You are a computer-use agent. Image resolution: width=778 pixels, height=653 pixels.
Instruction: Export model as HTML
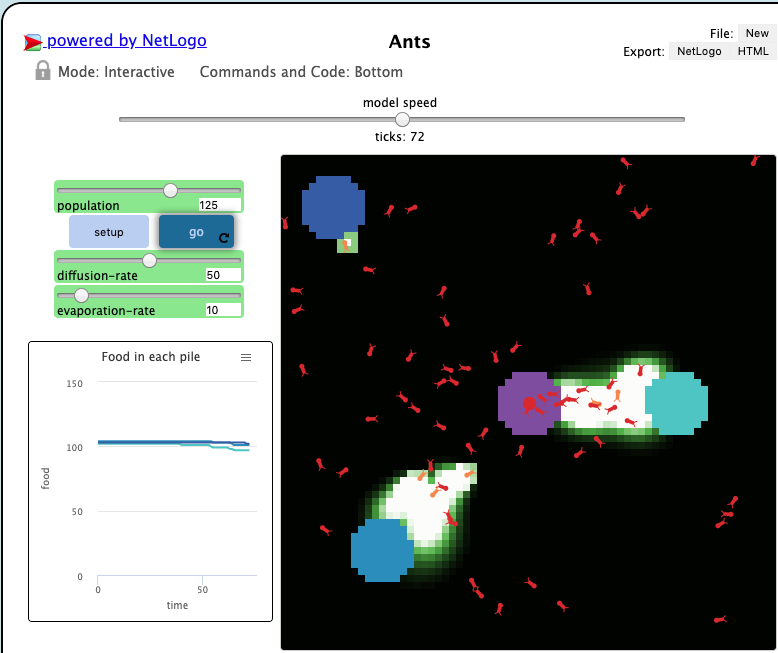[753, 51]
